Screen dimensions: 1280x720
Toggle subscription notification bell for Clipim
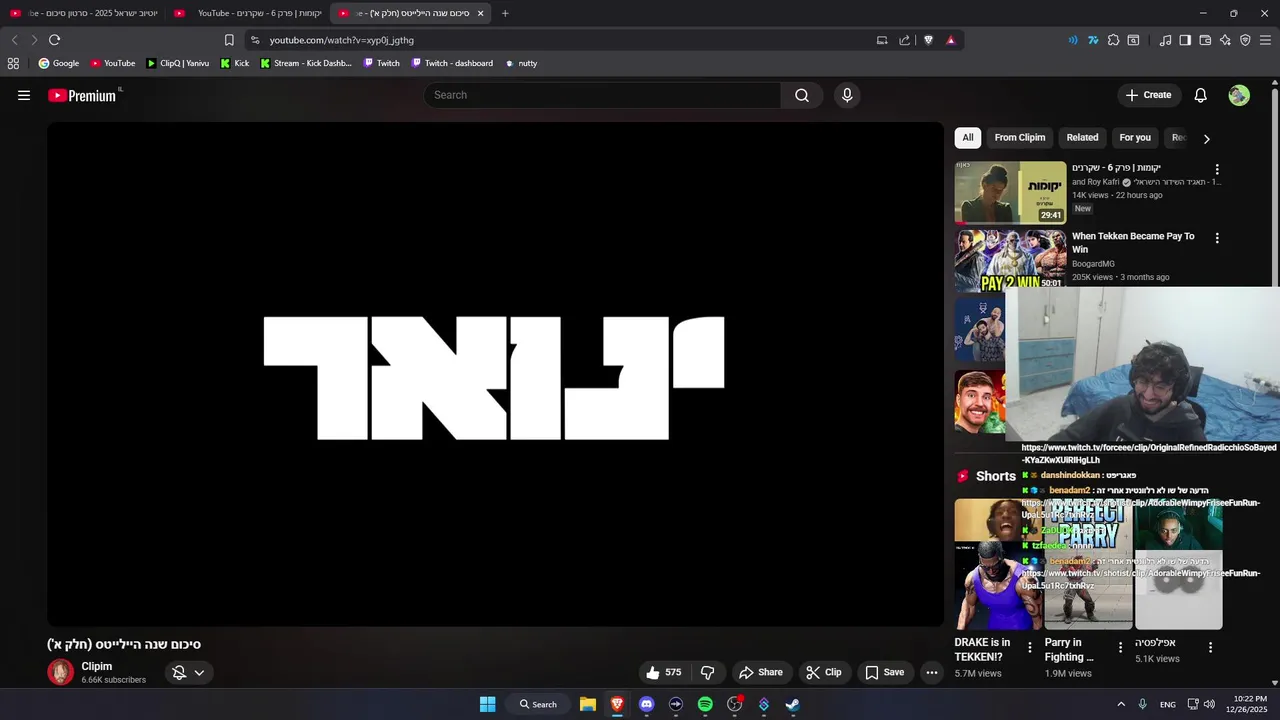pos(179,673)
